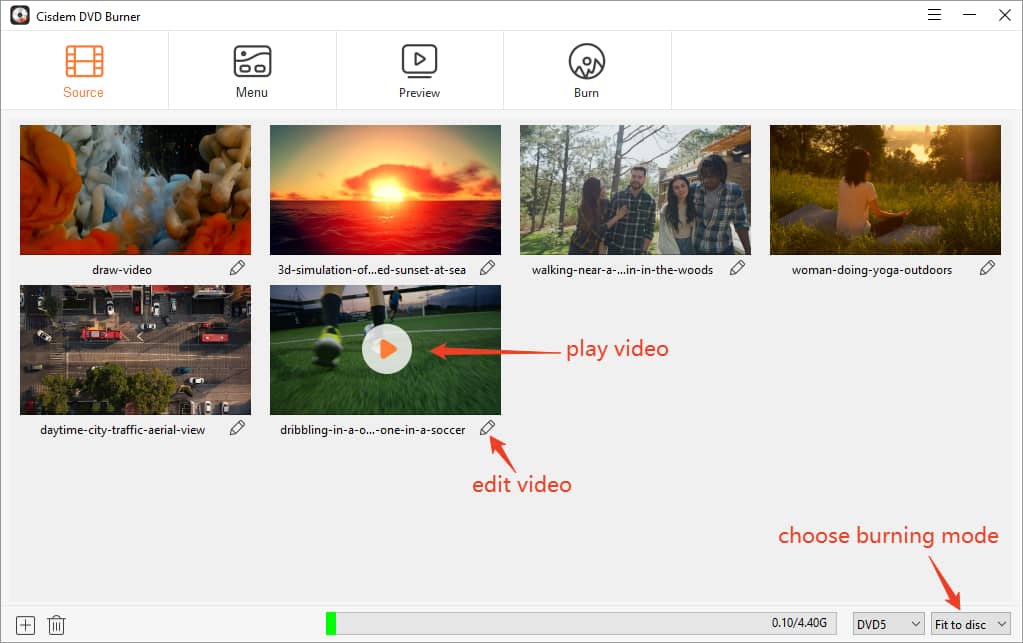
Task: Click the disc capacity progress bar
Action: click(x=581, y=623)
